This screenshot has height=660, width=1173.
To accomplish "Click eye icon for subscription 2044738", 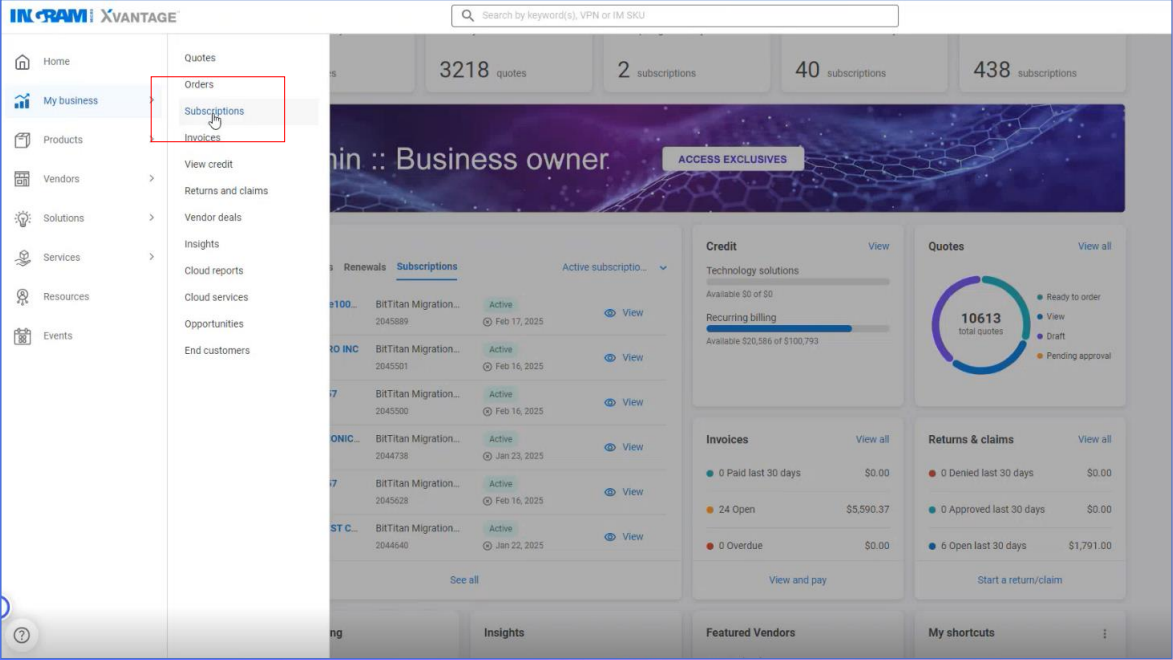I will [x=610, y=447].
